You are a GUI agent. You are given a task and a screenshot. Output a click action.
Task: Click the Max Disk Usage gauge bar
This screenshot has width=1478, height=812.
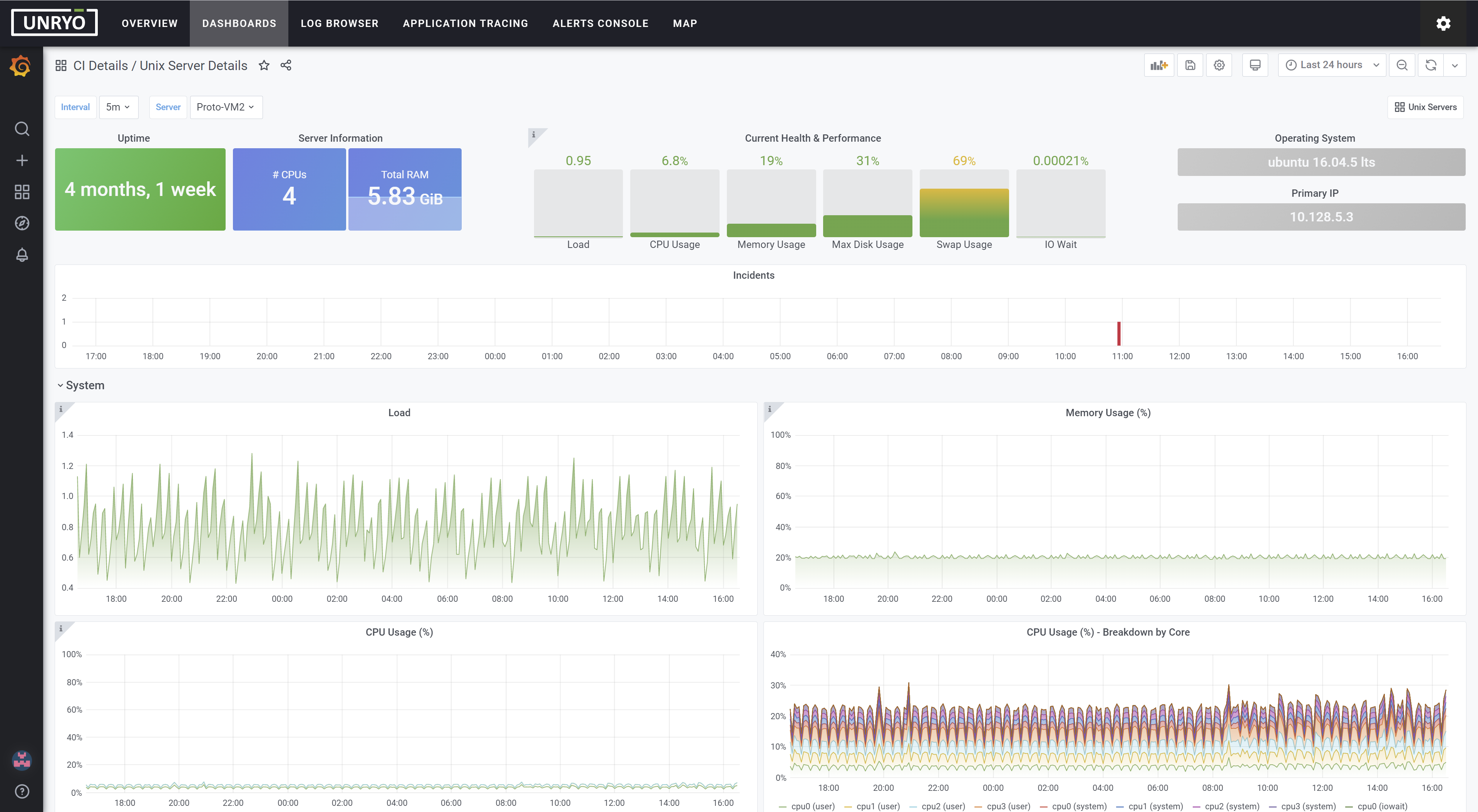pos(867,203)
